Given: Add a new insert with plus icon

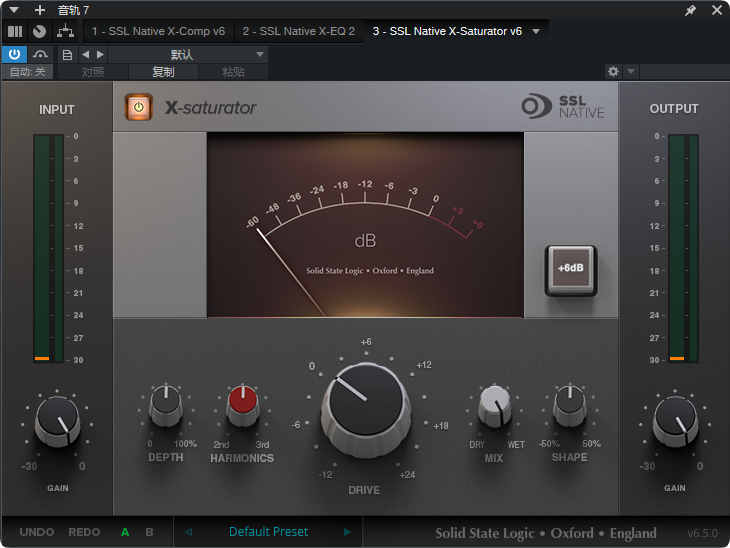Looking at the screenshot, I should [40, 10].
